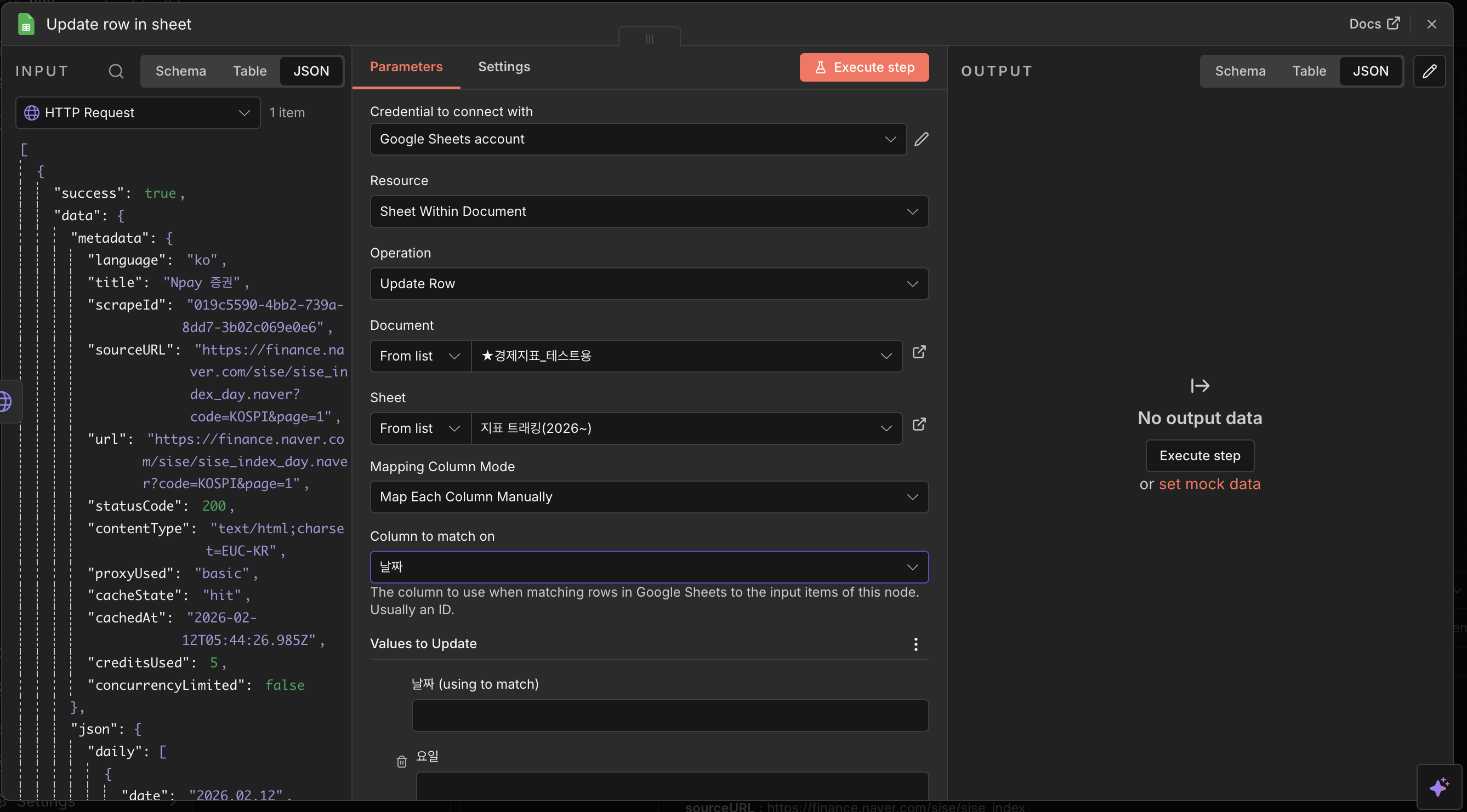Switch input view to Table

(x=249, y=71)
